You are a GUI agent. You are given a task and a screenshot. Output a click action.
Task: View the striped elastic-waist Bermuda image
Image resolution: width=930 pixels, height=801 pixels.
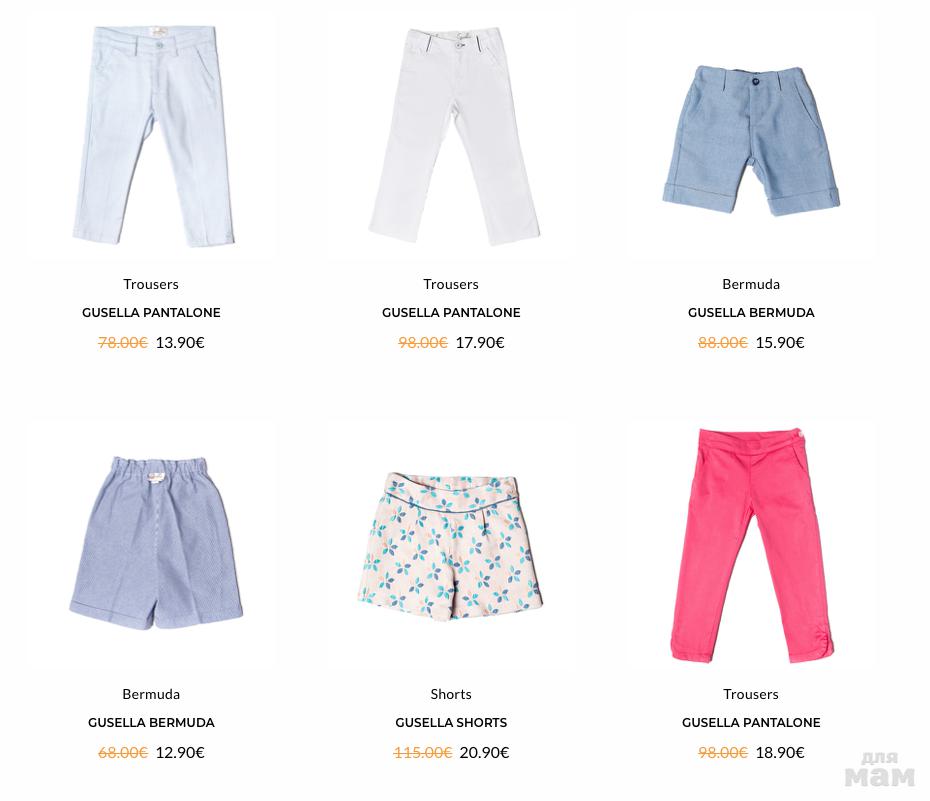tap(156, 543)
